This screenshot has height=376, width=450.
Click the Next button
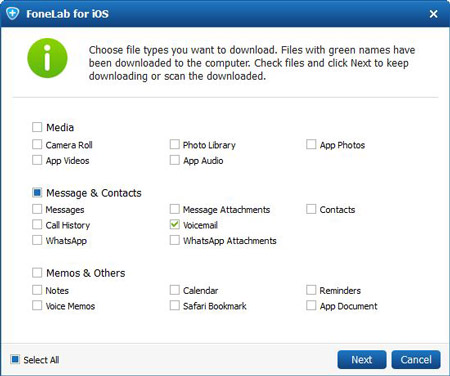click(x=362, y=360)
